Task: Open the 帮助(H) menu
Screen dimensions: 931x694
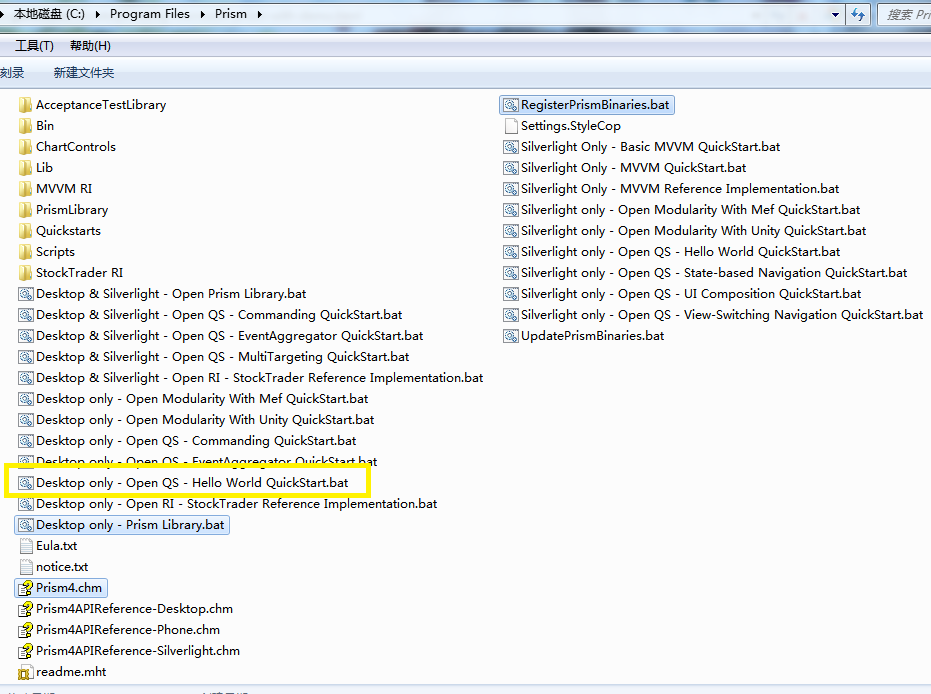Action: 90,46
